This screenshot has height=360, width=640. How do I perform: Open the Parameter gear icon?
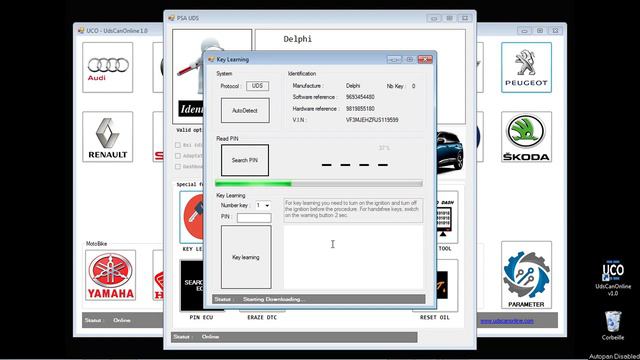(x=526, y=275)
